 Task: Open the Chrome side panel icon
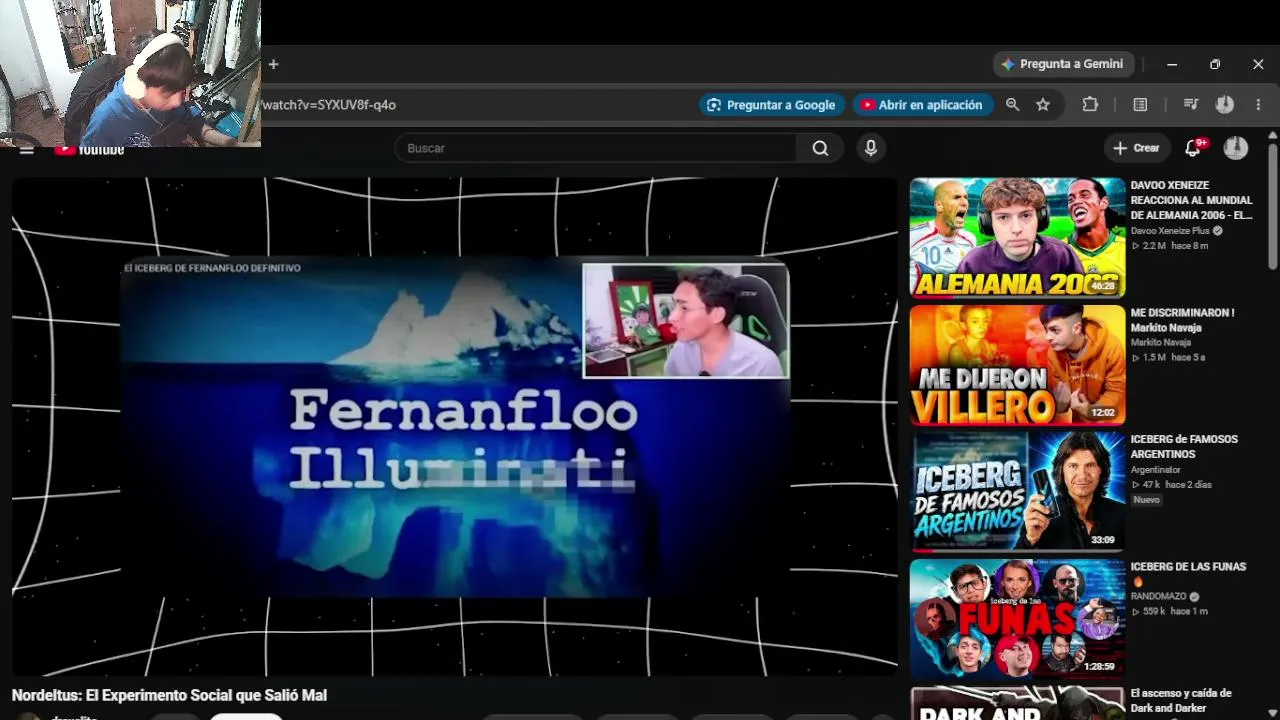pos(1140,105)
